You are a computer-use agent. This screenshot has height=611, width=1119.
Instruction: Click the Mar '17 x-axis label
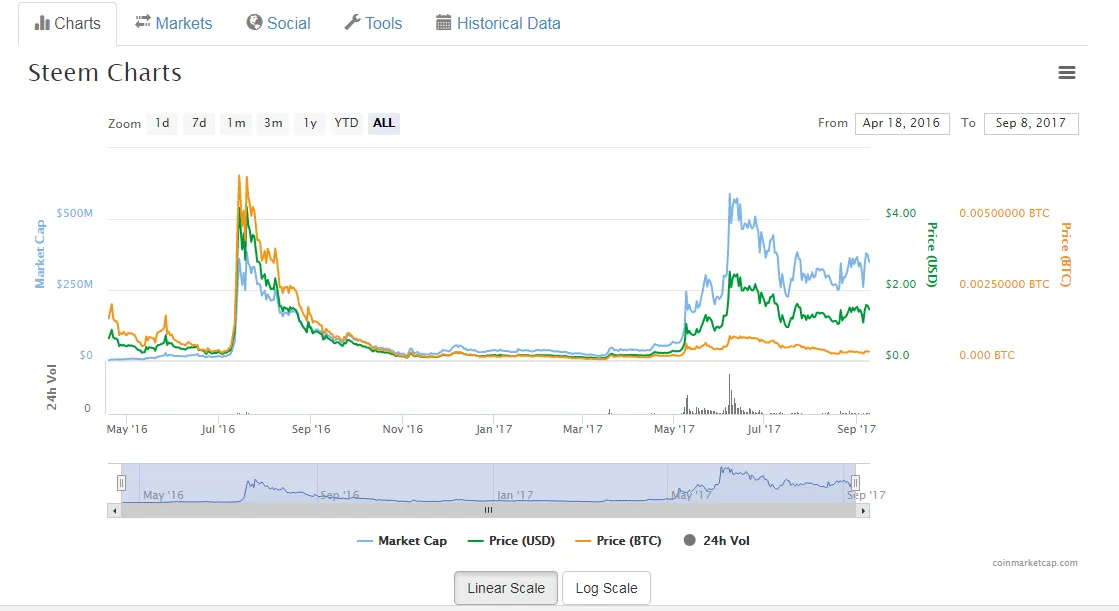[582, 429]
